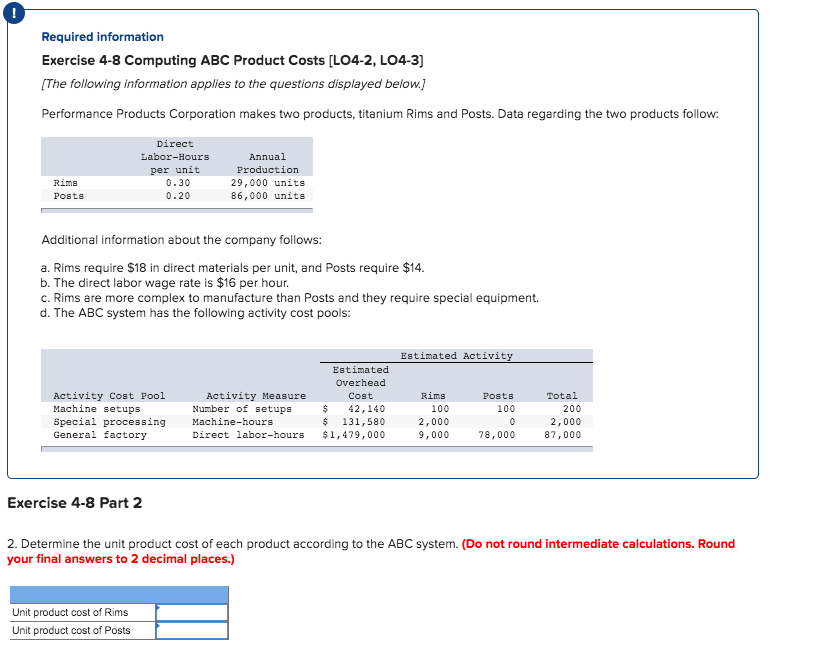Click the blue header bar above the answer table

117,594
